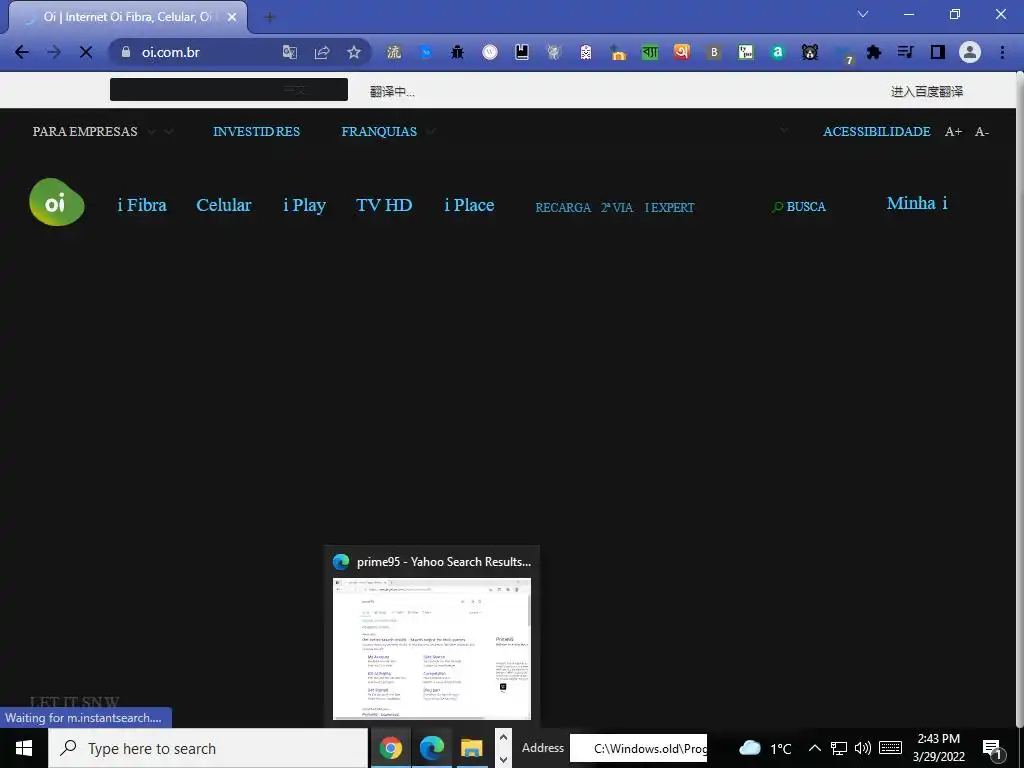This screenshot has width=1024, height=768.
Task: Open the Celular menu item
Action: click(223, 204)
